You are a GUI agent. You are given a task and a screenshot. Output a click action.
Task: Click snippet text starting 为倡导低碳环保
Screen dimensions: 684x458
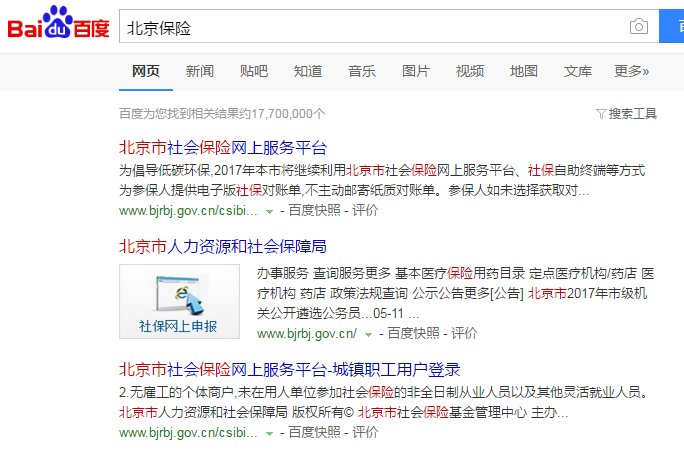point(382,180)
